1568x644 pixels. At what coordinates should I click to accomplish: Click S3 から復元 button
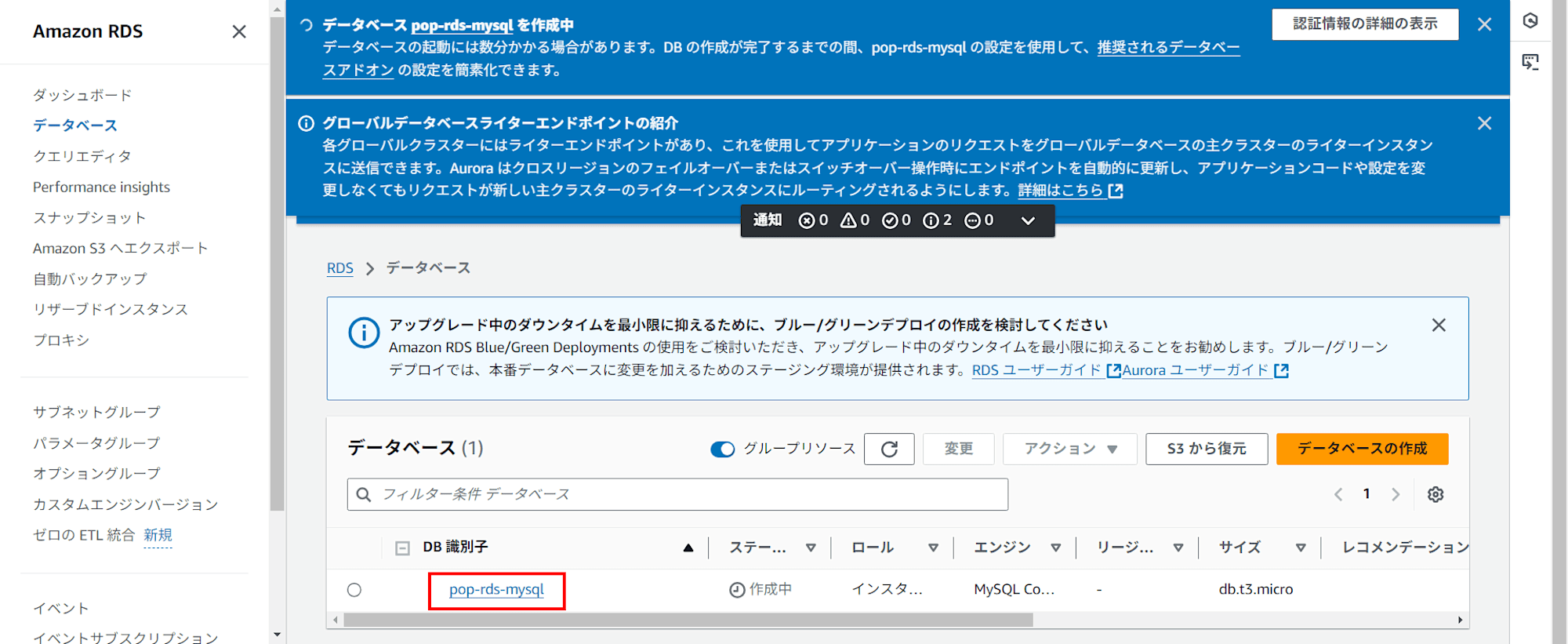pos(1207,449)
